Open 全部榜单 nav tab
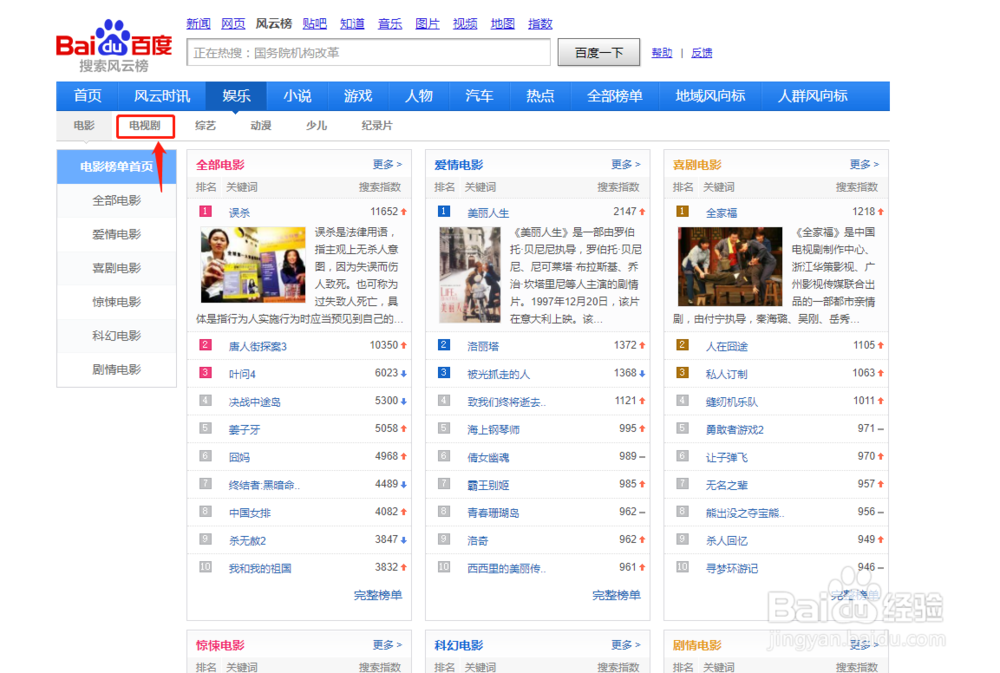Image resolution: width=1000 pixels, height=673 pixels. pyautogui.click(x=614, y=96)
